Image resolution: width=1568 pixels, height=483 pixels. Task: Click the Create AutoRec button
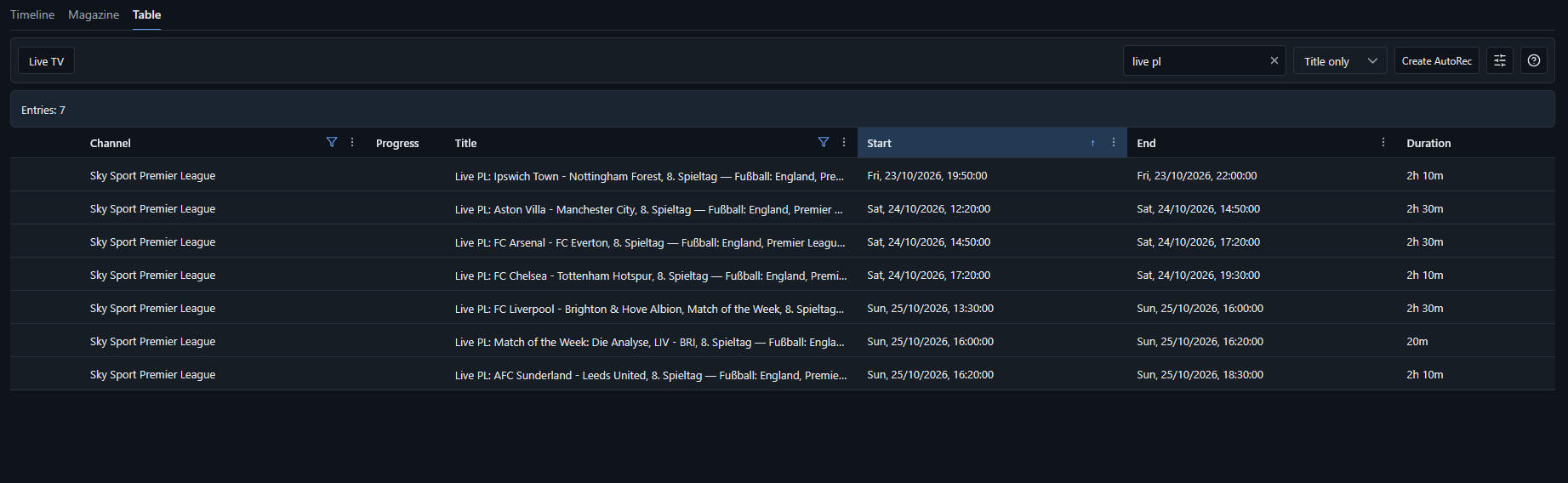coord(1436,60)
